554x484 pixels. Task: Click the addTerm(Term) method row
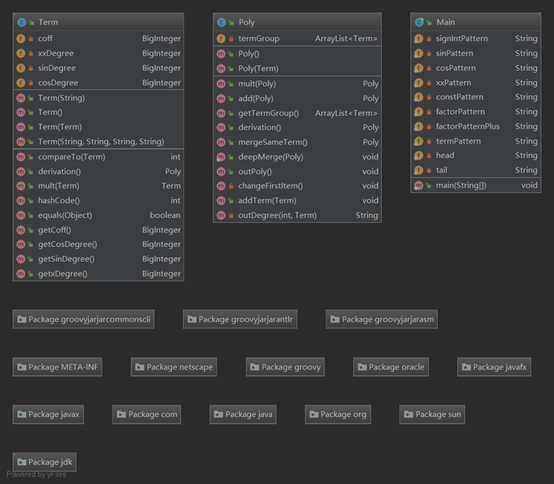[x=297, y=201]
